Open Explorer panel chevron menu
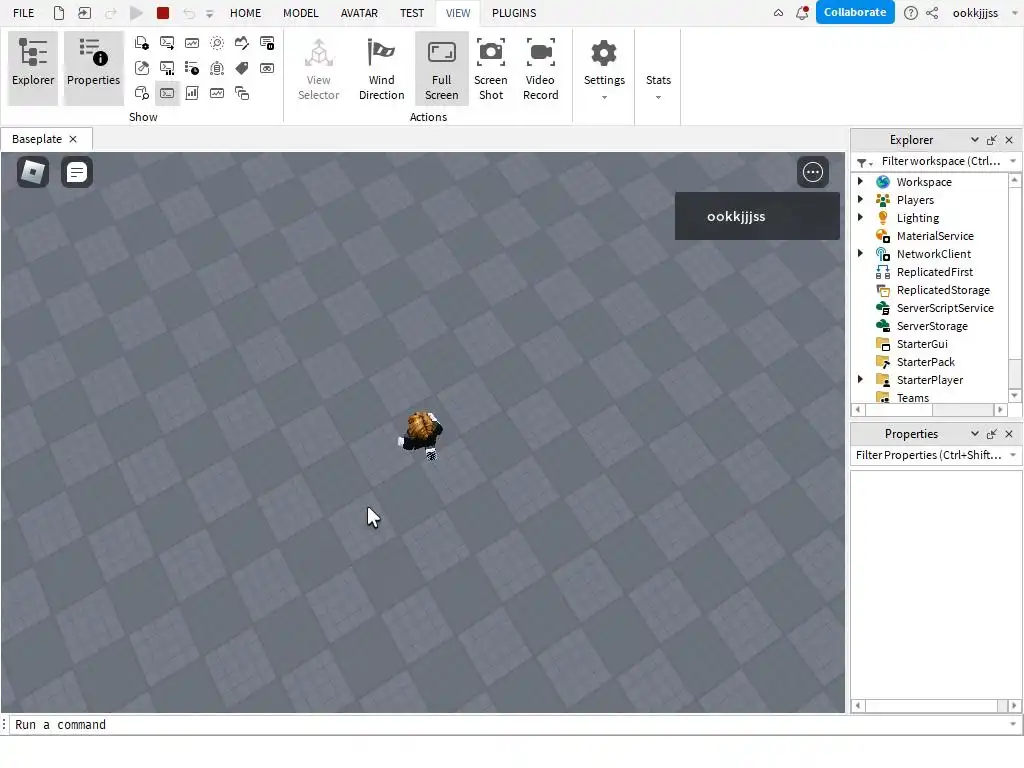Viewport: 1024px width, 768px height. coord(974,140)
